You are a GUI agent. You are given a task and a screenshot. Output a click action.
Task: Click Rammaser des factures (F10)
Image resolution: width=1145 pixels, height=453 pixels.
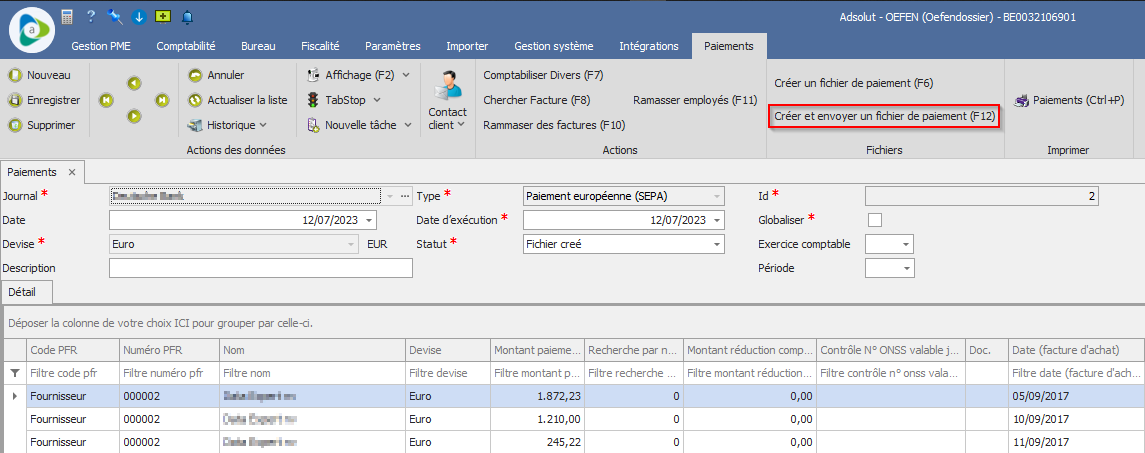point(554,125)
